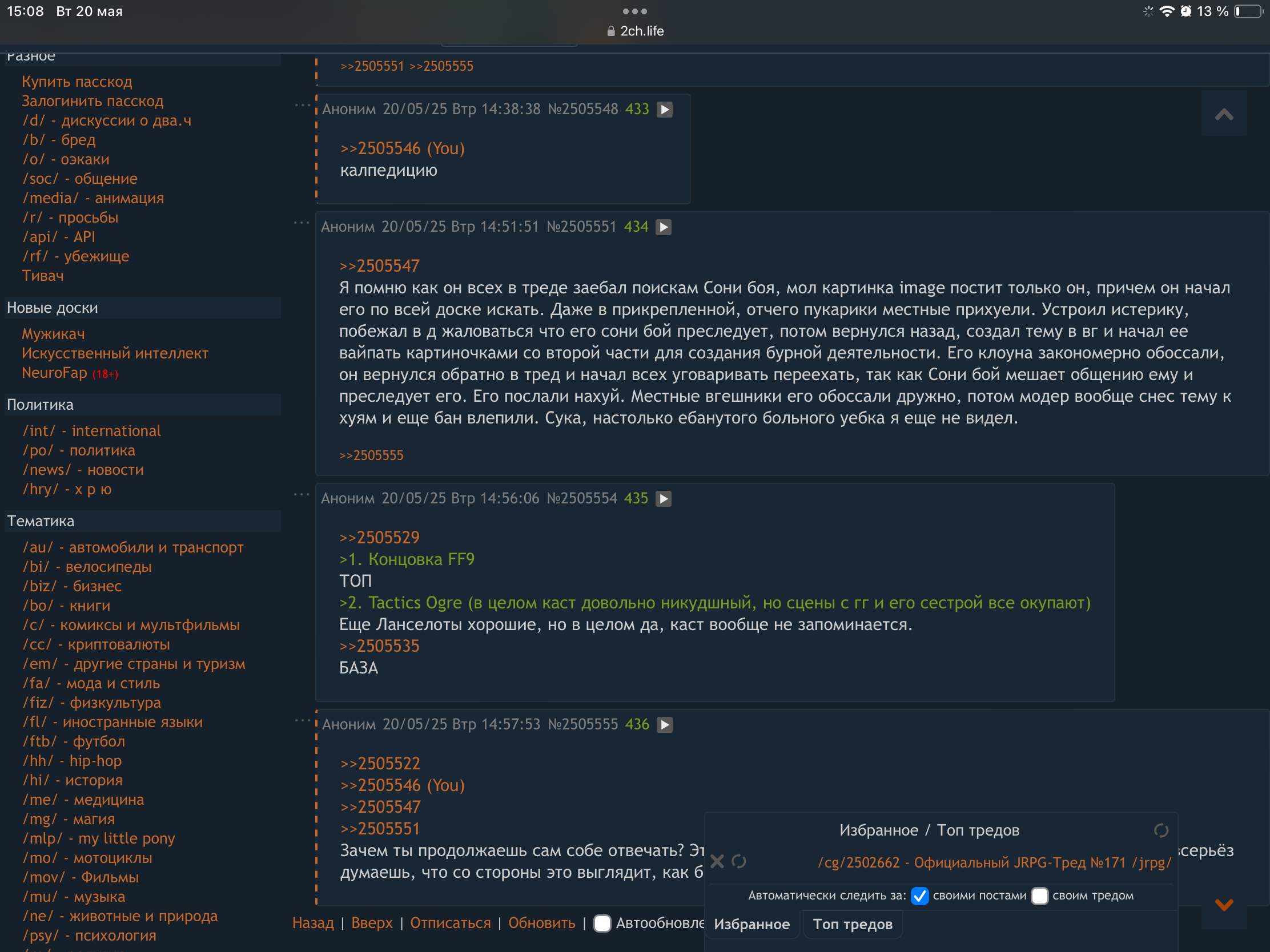
Task: Remove JRPG thread from favorites with X icon
Action: pyautogui.click(x=717, y=861)
